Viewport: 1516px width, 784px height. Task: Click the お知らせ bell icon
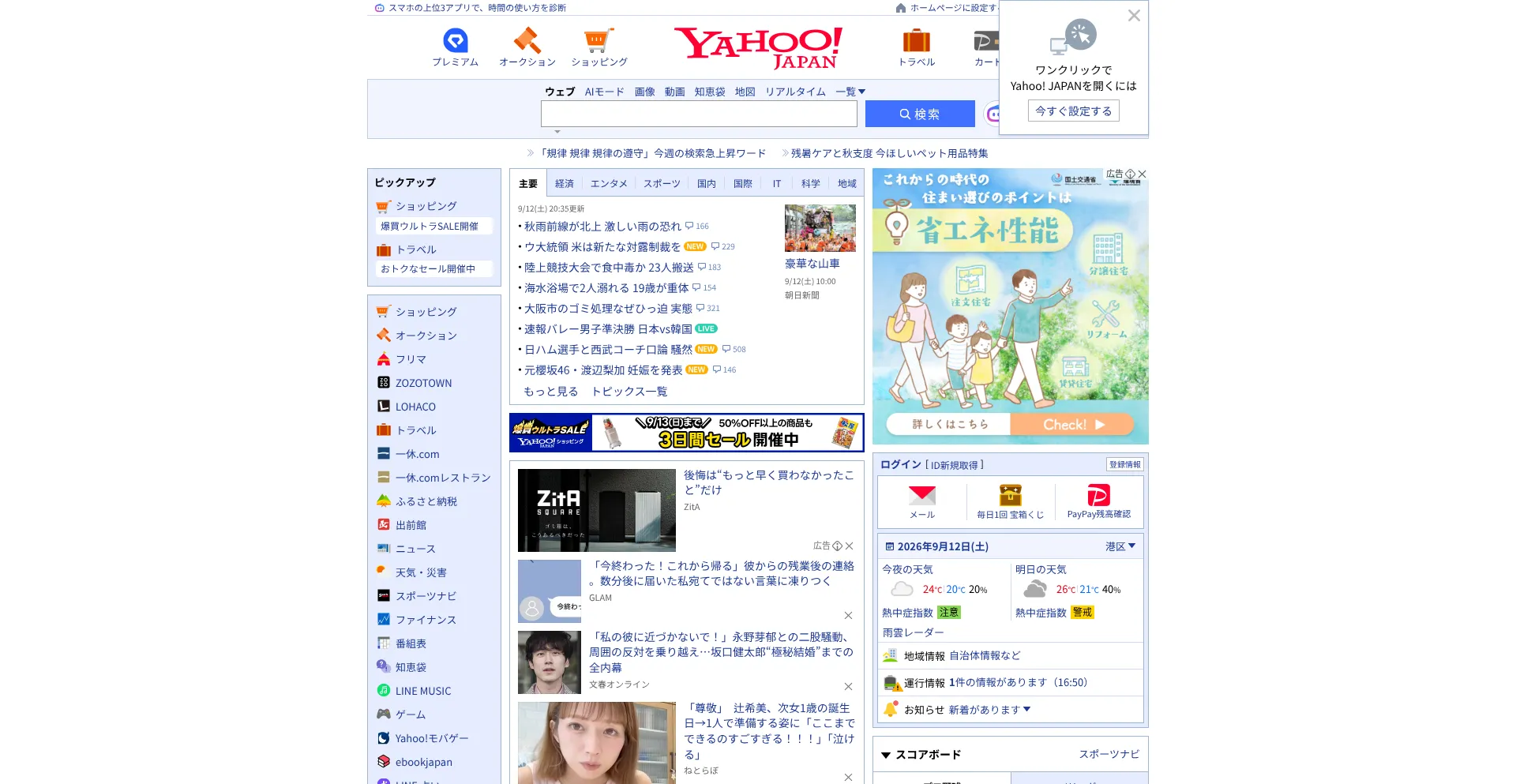(x=891, y=709)
